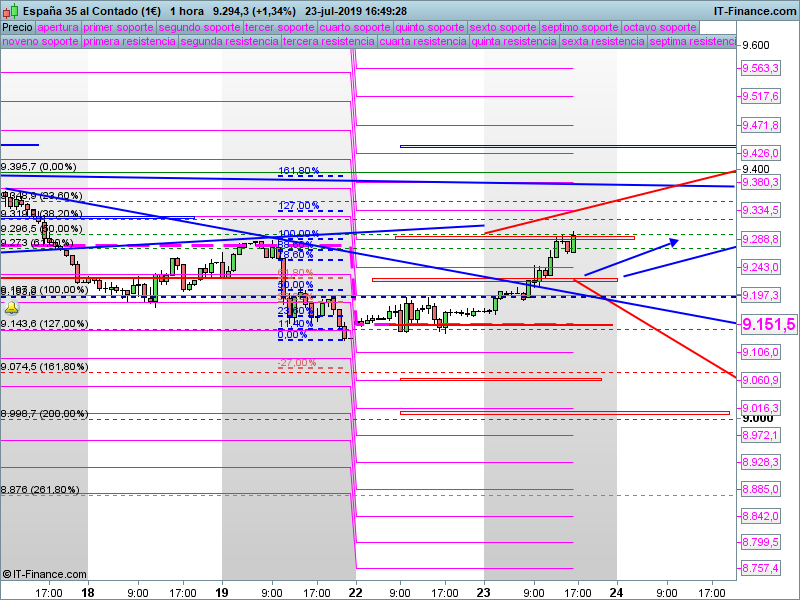Click the yellow alert bell icon
Image resolution: width=800 pixels, height=600 pixels.
point(11,308)
